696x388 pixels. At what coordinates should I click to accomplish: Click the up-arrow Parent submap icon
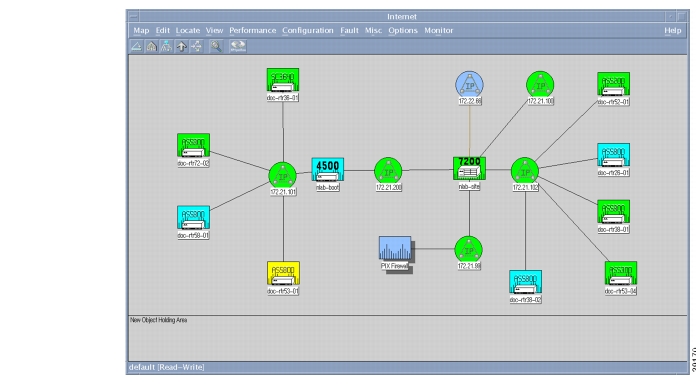(181, 46)
